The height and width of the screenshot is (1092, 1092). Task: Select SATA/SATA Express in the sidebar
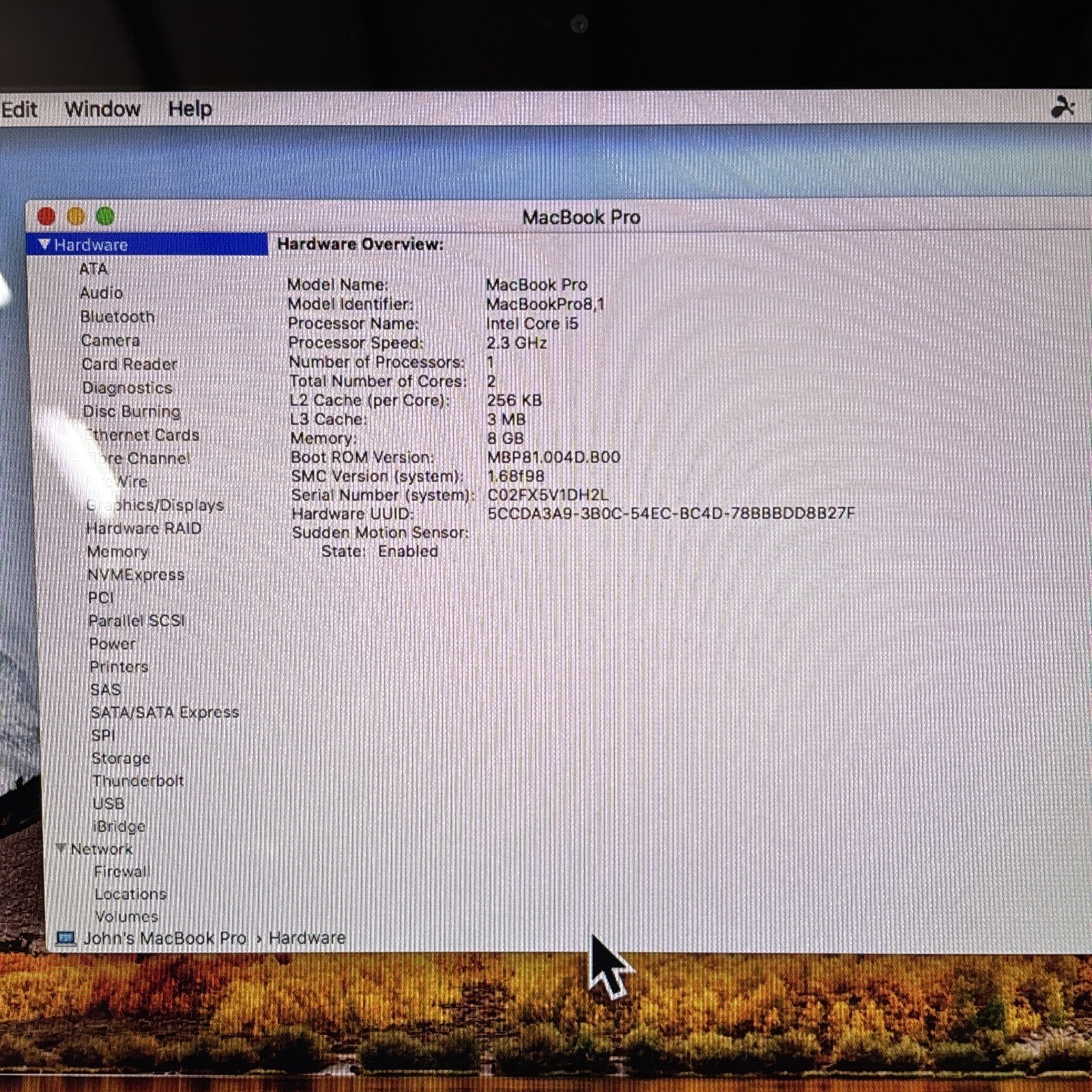pyautogui.click(x=165, y=713)
